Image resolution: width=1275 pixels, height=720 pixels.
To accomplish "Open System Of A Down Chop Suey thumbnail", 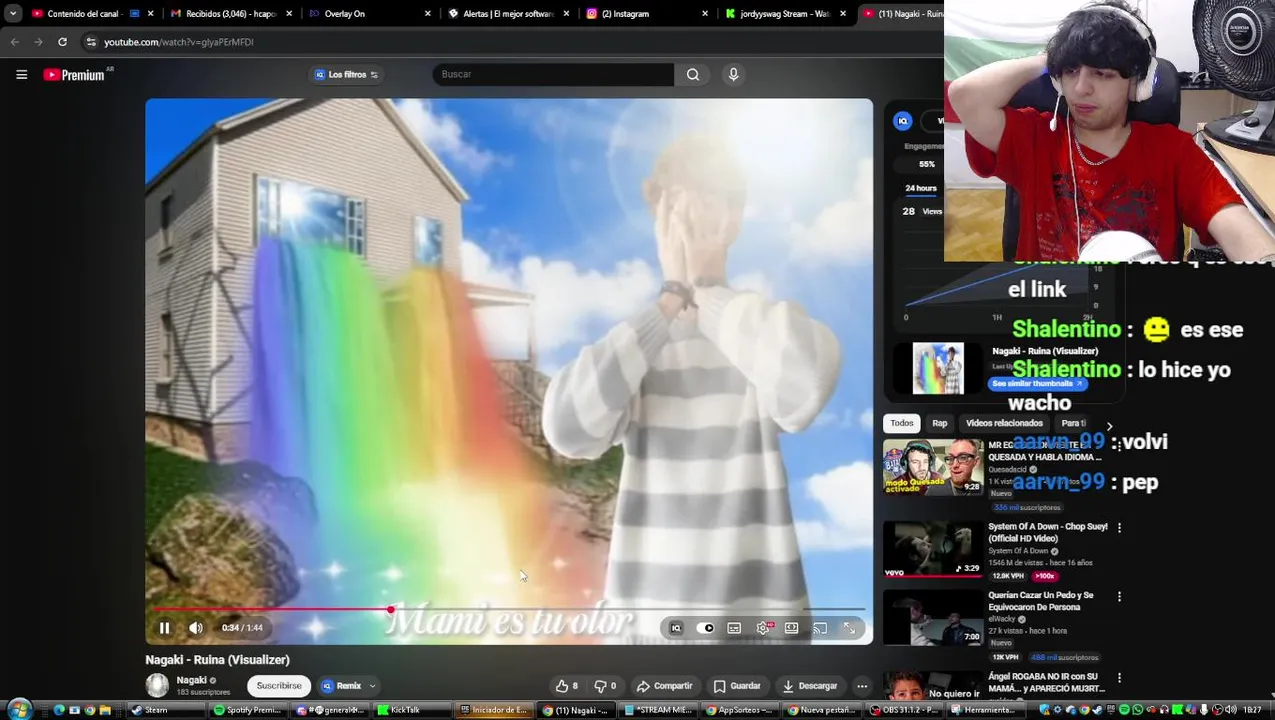I will pyautogui.click(x=933, y=549).
